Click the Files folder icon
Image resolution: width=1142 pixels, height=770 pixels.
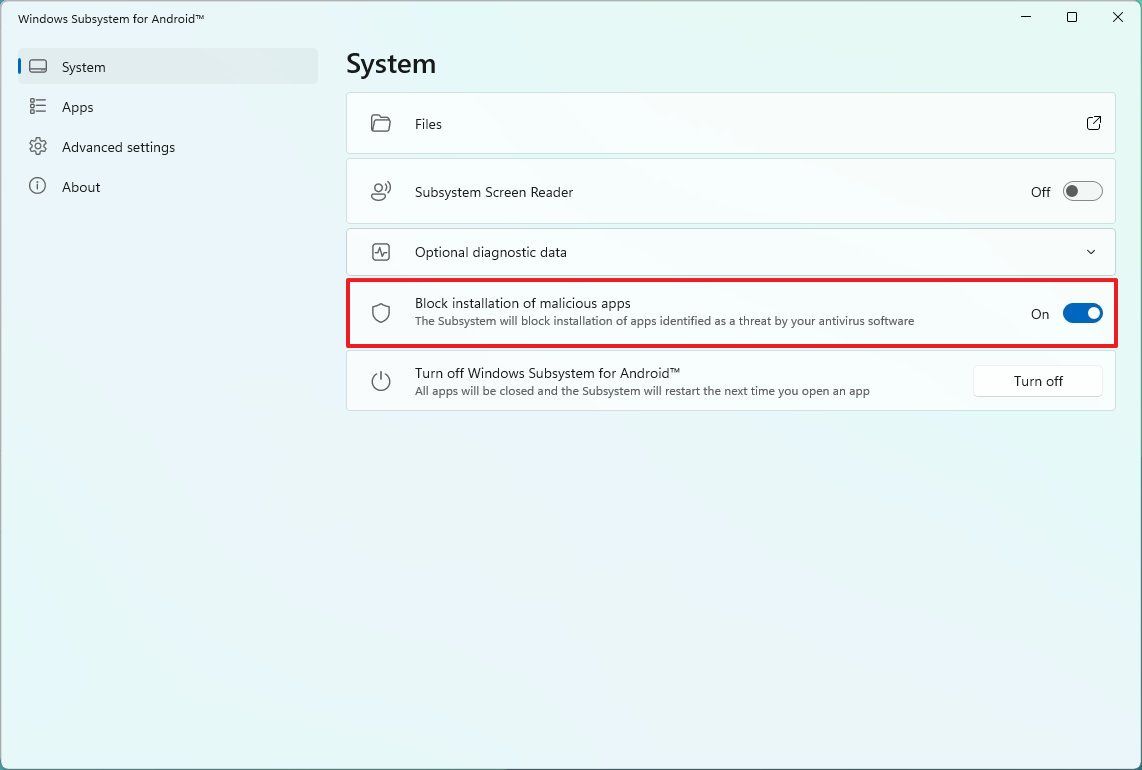coord(381,123)
